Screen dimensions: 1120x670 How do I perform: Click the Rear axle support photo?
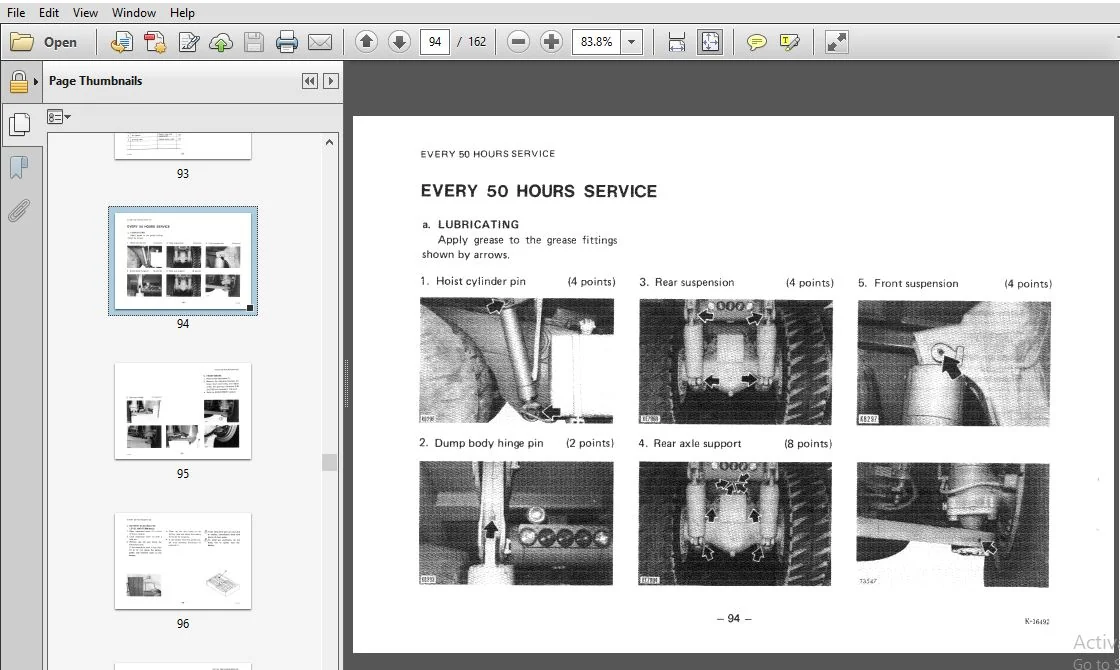coord(735,524)
